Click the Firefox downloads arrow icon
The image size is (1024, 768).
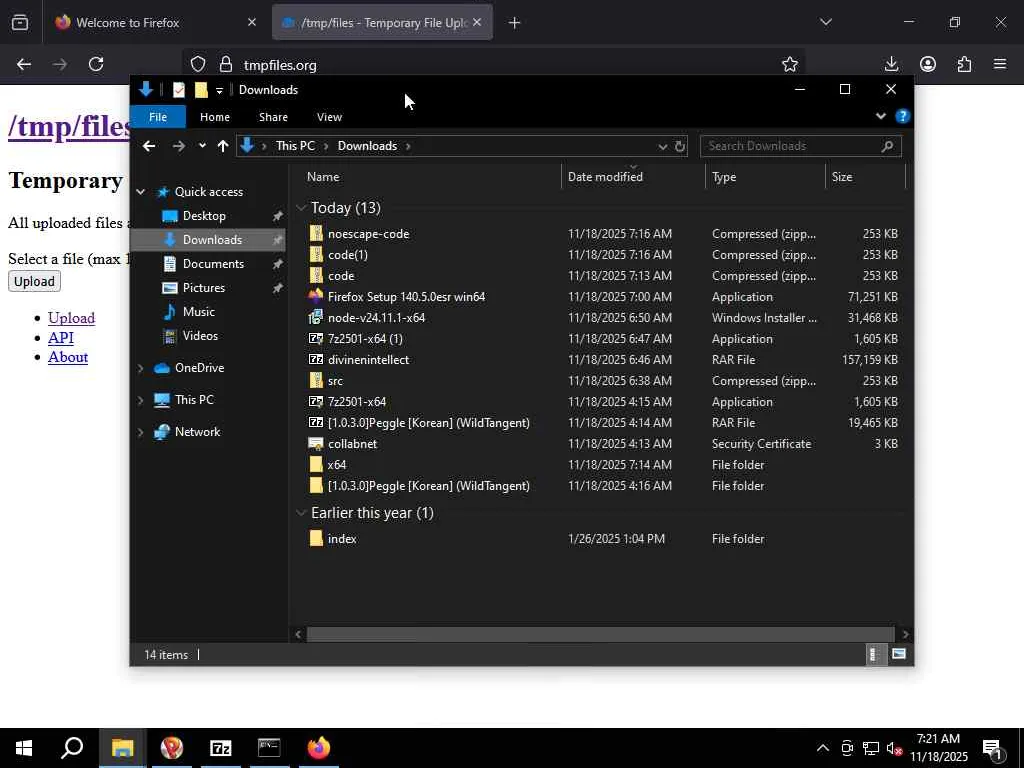pos(891,64)
